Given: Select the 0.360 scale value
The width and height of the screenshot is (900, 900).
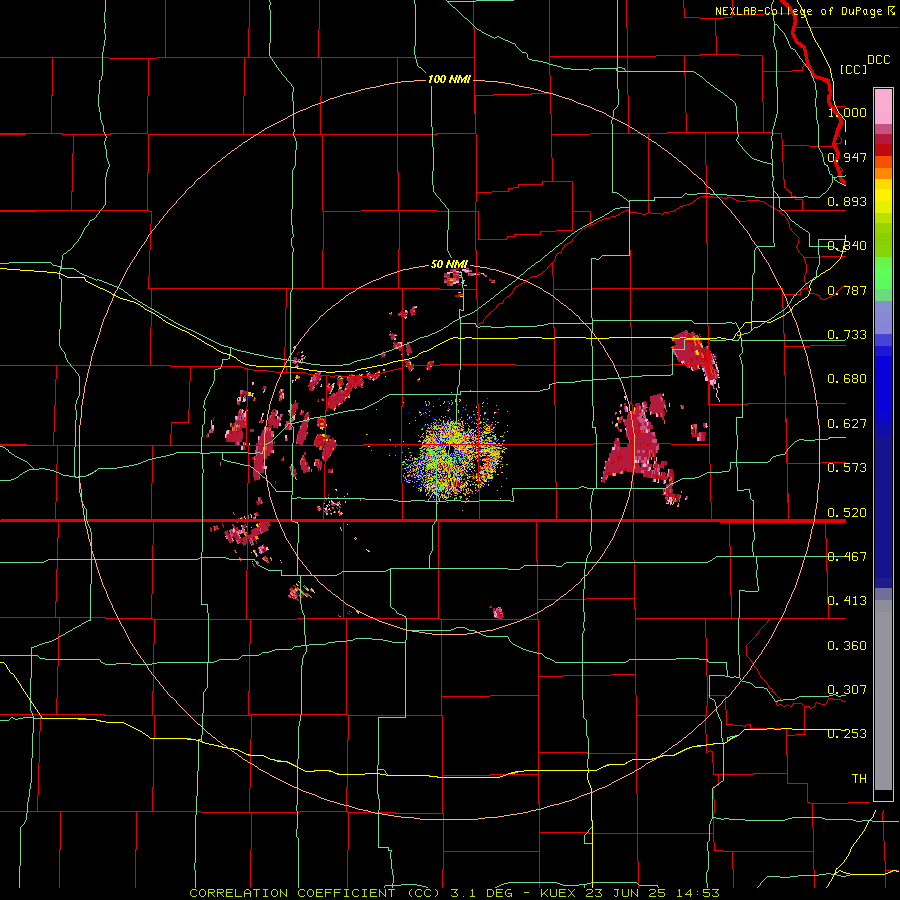Looking at the screenshot, I should tap(847, 646).
